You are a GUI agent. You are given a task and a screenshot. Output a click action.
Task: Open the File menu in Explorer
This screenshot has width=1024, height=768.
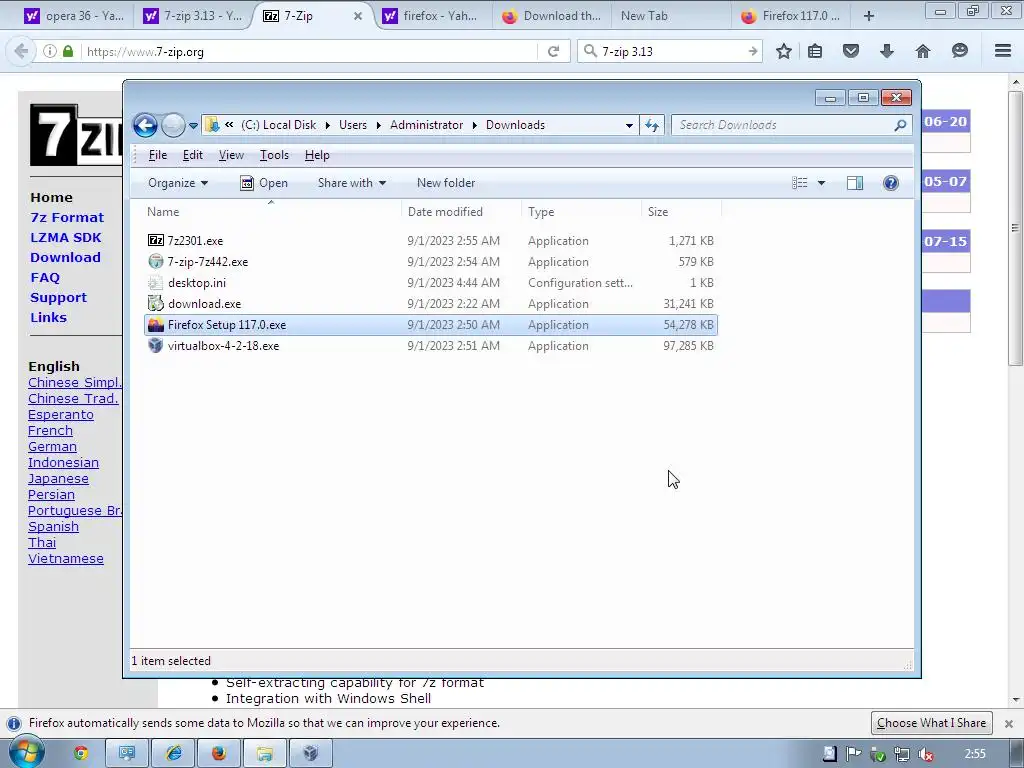(x=157, y=155)
